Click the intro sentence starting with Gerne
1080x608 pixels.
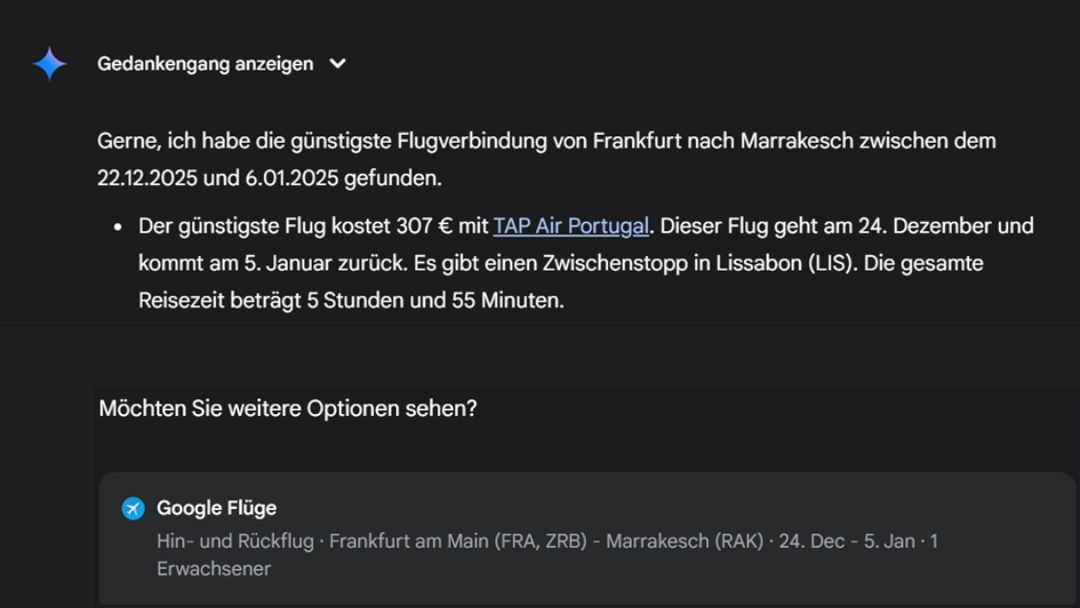(x=546, y=159)
